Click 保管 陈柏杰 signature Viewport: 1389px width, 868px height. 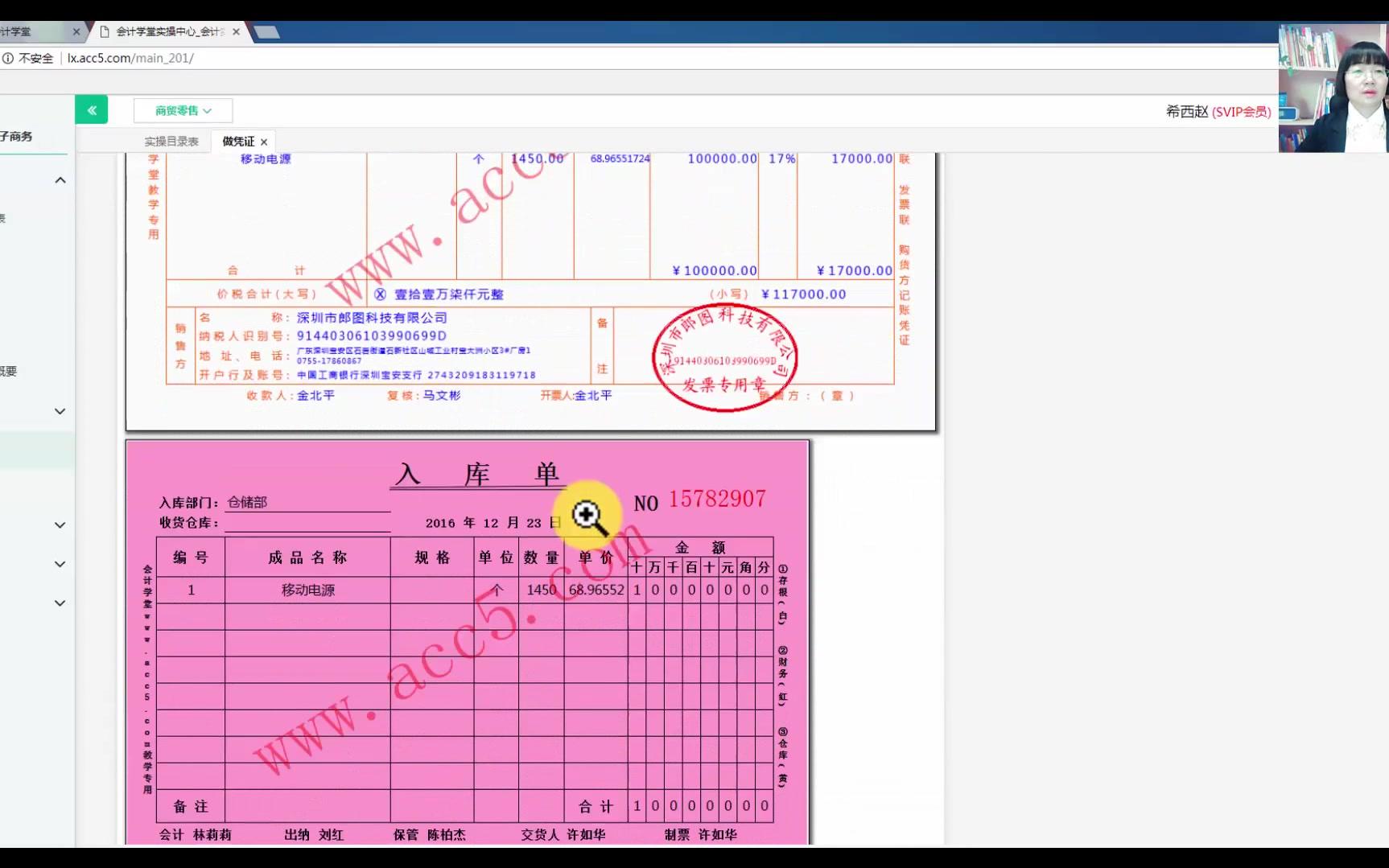[x=430, y=835]
